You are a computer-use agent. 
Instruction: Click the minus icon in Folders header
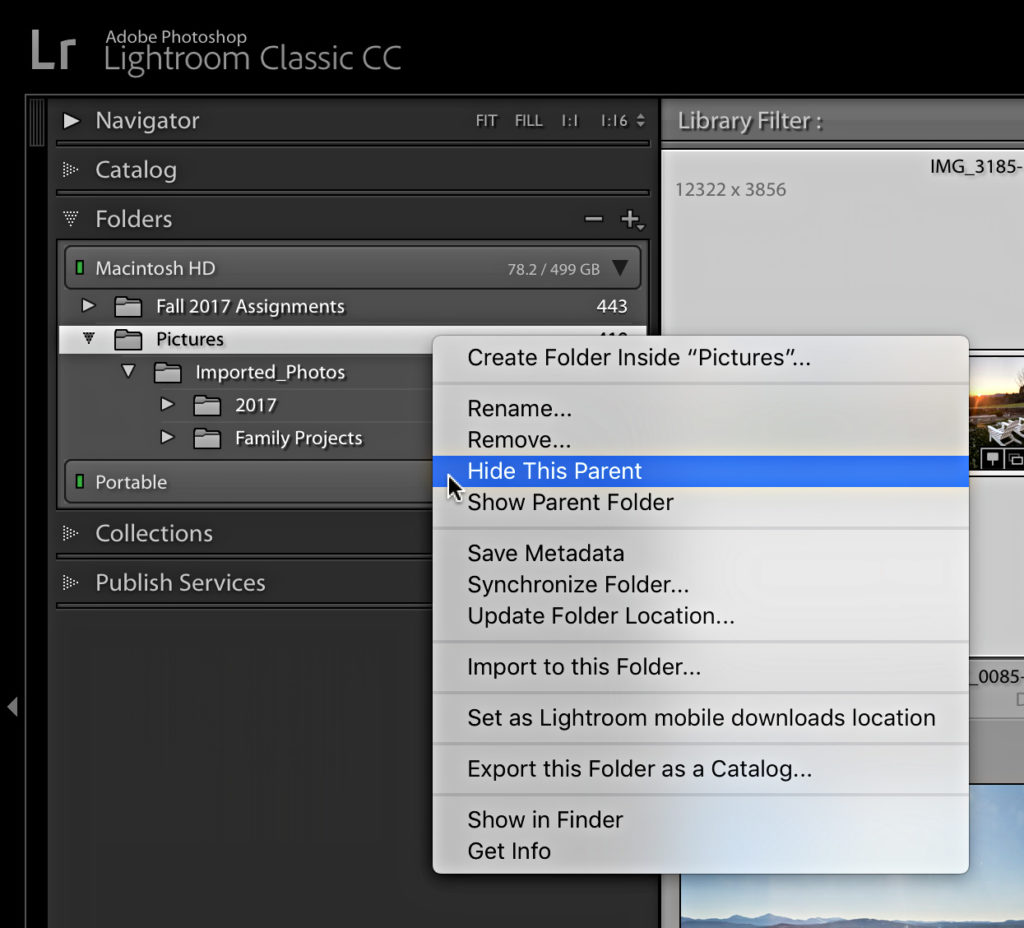(593, 219)
